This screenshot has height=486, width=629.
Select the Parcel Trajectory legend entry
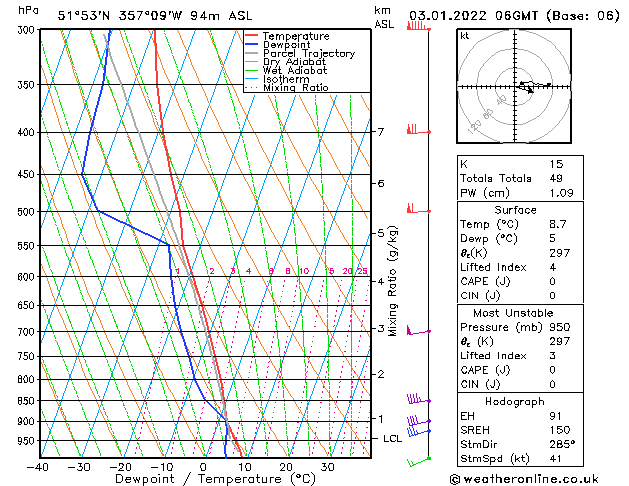click(x=308, y=54)
